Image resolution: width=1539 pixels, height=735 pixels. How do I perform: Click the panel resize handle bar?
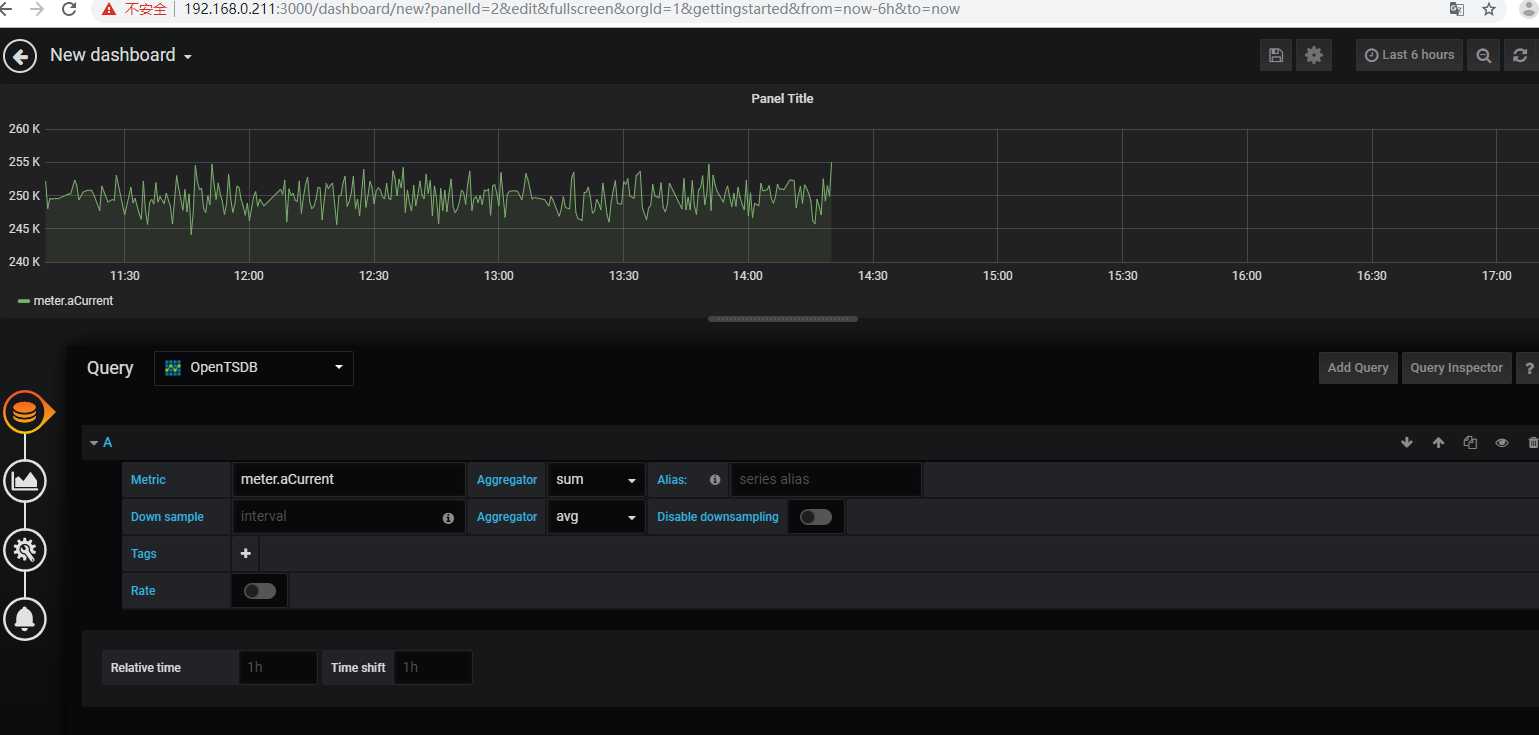coord(782,319)
